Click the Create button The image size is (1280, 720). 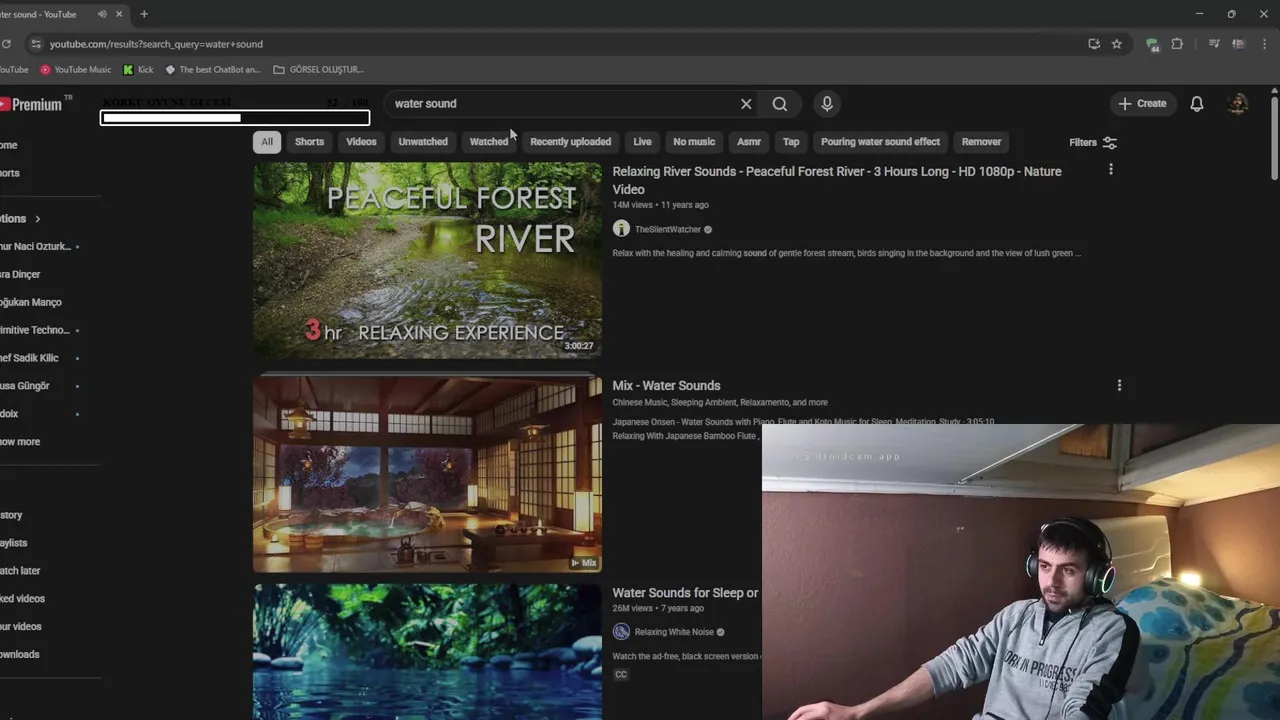tap(1142, 104)
